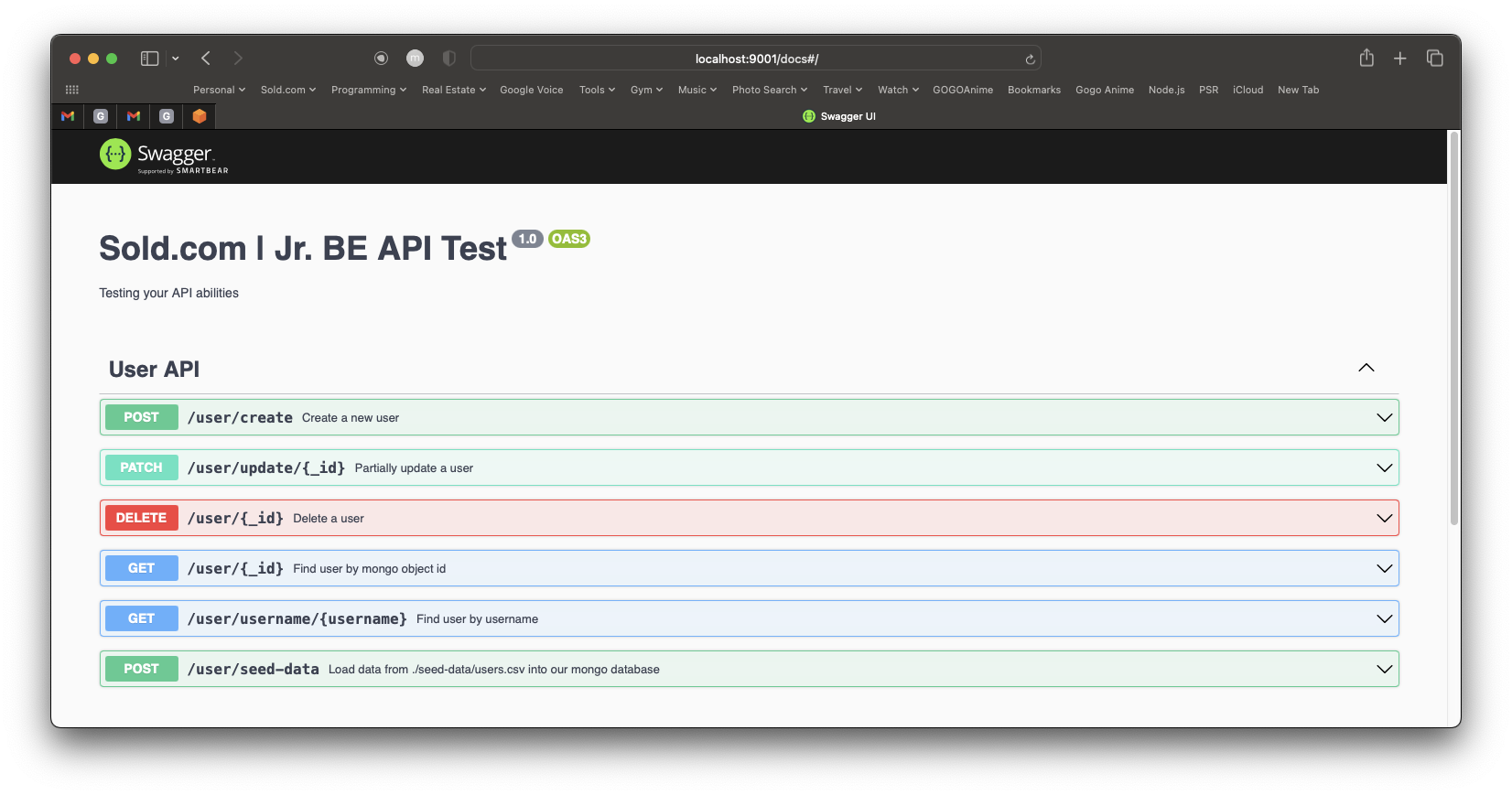Viewport: 1512px width, 795px height.
Task: Click the User API section heading
Action: click(154, 370)
